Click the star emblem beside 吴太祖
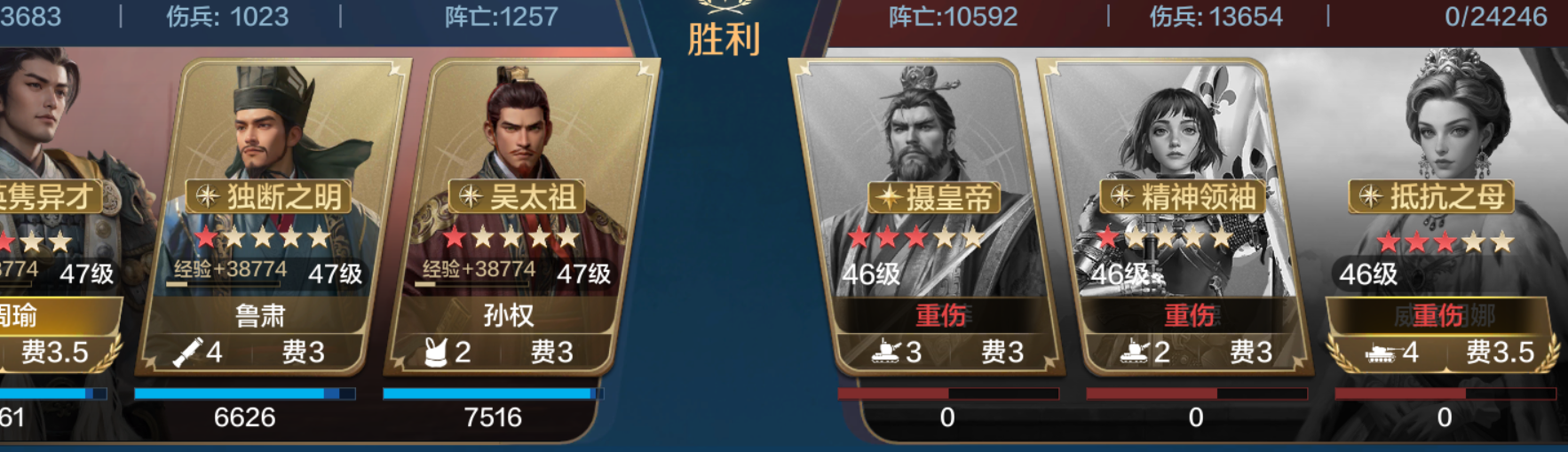 point(471,196)
